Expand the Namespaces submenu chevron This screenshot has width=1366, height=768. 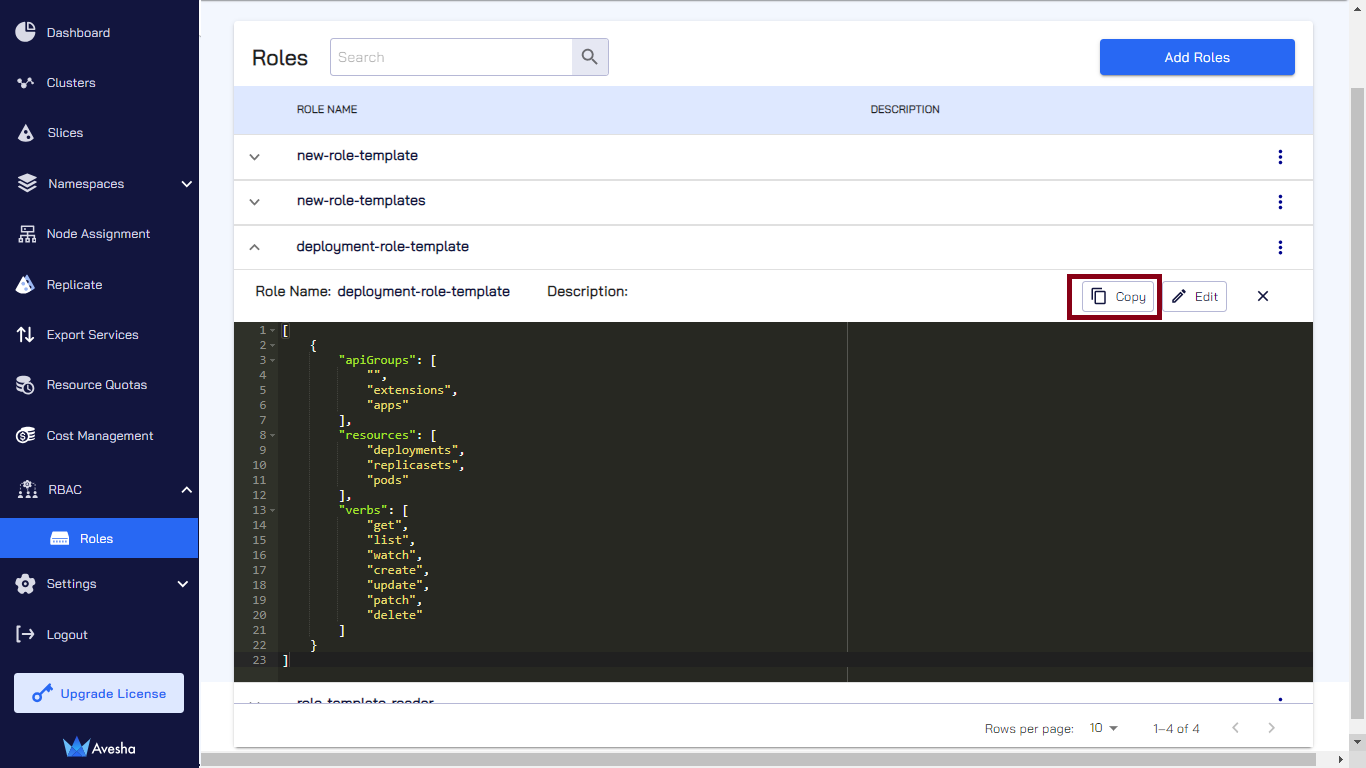tap(186, 184)
